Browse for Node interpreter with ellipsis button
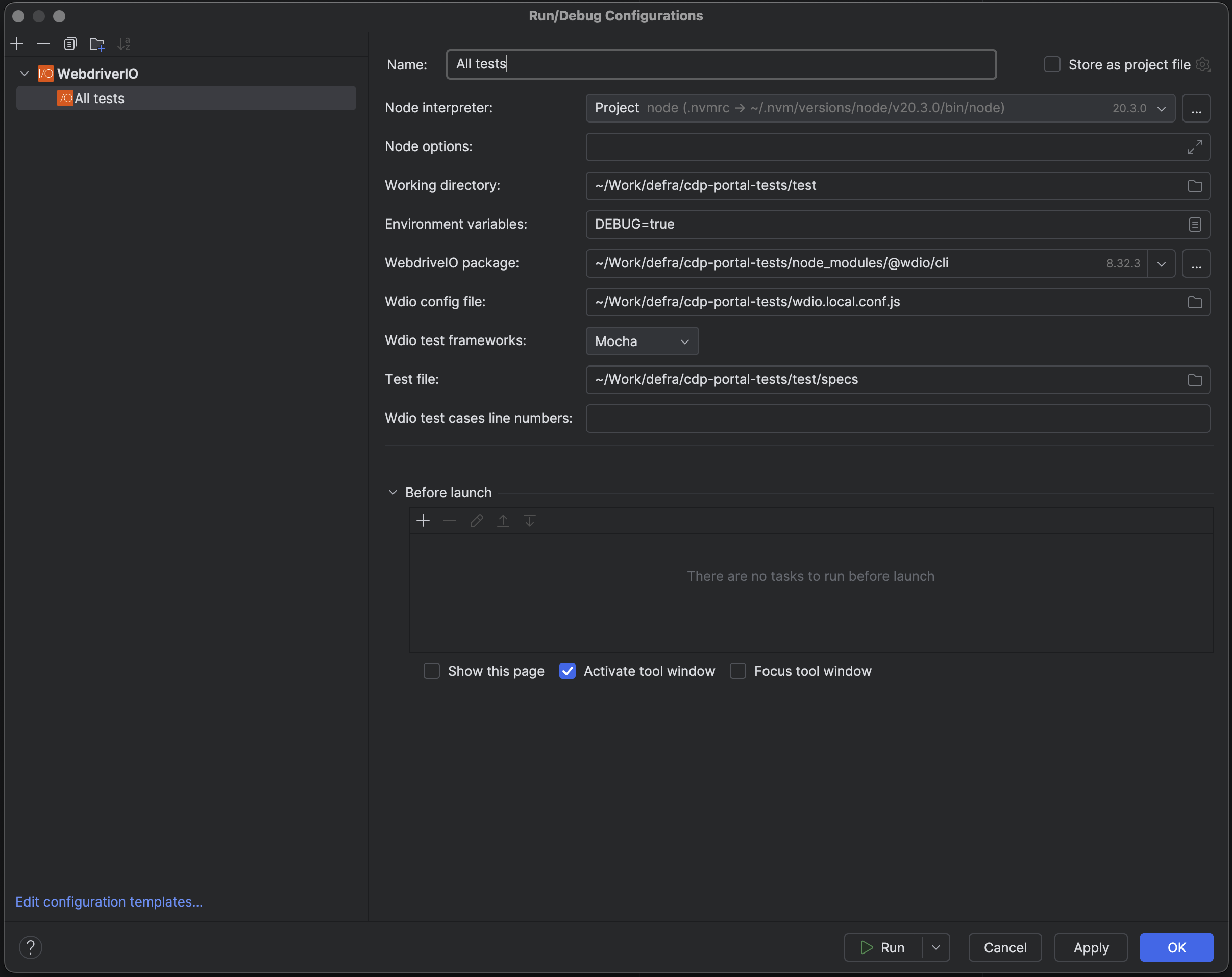Screen dimensions: 1232x977 1196,108
